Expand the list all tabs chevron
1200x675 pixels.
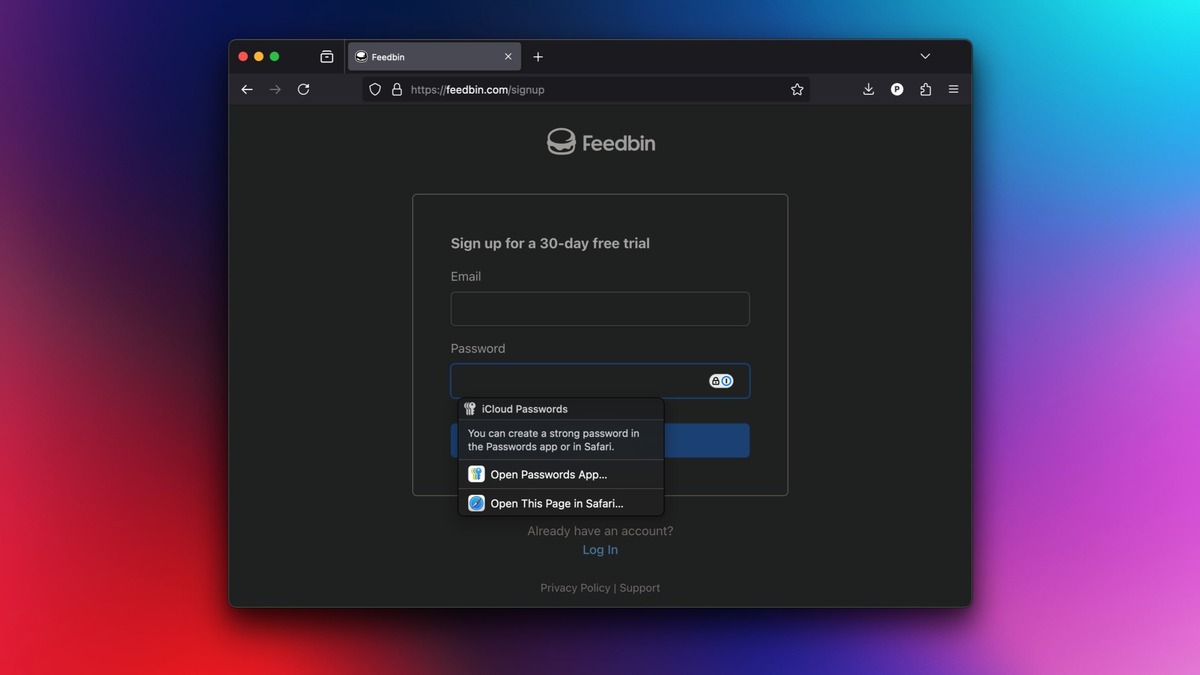[925, 57]
